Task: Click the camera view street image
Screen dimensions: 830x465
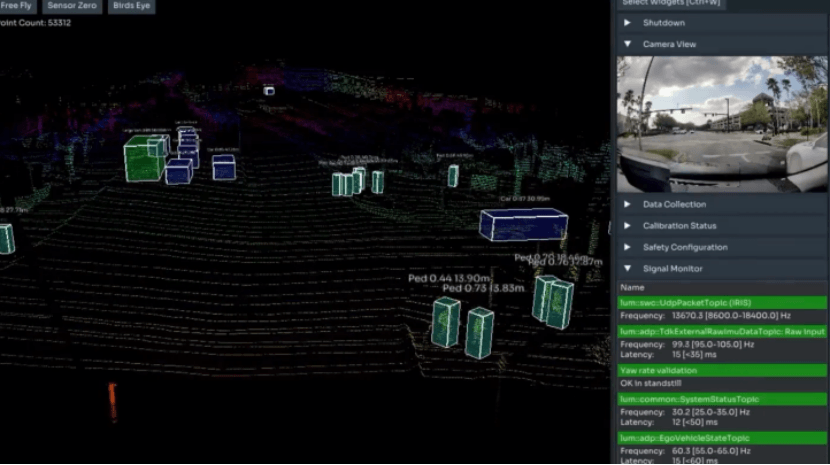Action: tap(722, 123)
